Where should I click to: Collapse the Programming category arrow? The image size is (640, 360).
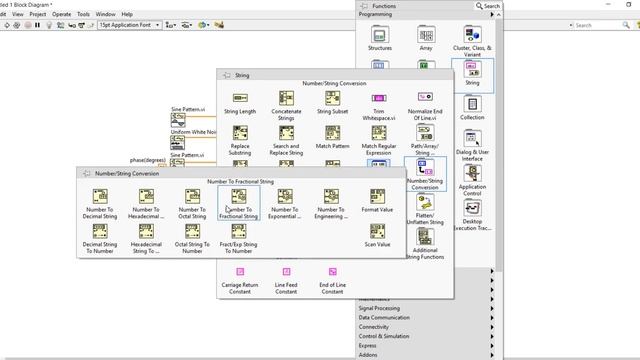[x=492, y=14]
